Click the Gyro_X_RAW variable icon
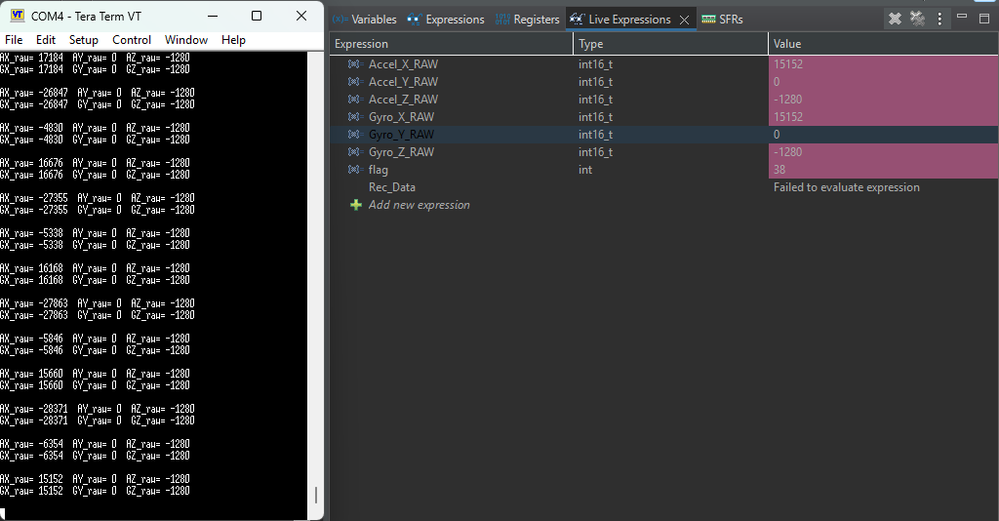The width and height of the screenshot is (999, 521). pos(354,117)
